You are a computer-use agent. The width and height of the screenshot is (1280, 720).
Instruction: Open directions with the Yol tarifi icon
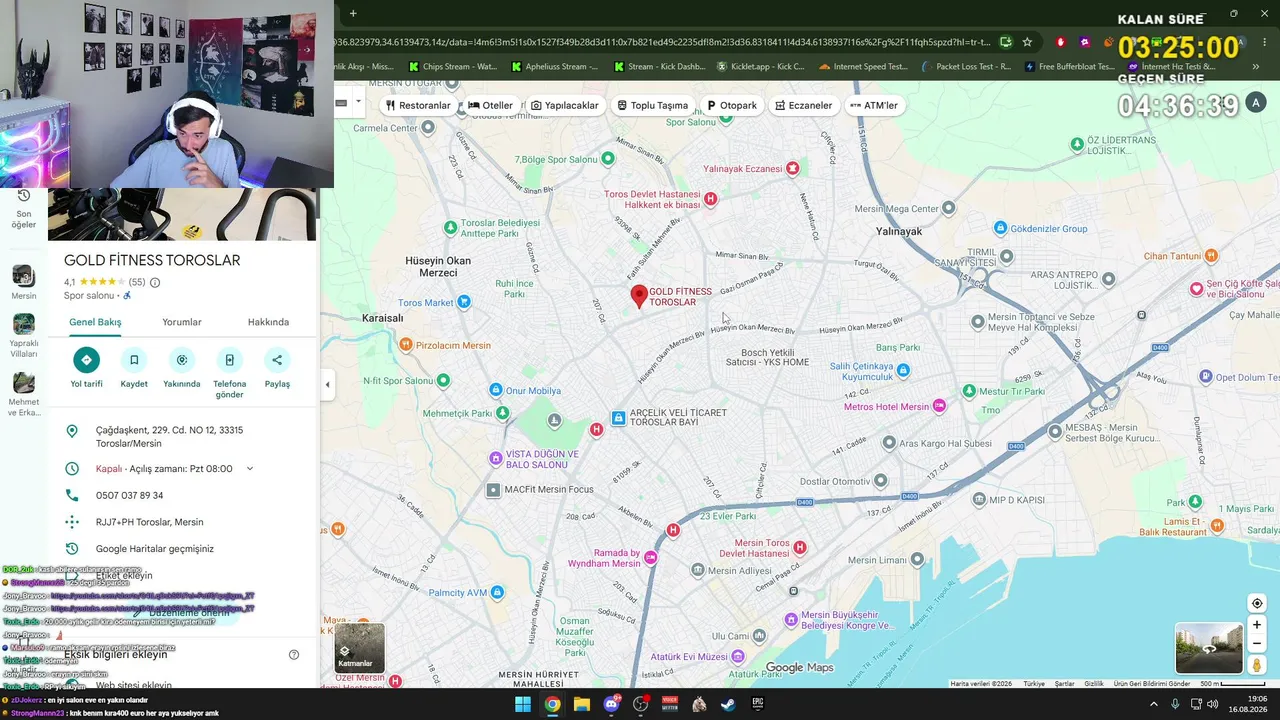[x=86, y=360]
